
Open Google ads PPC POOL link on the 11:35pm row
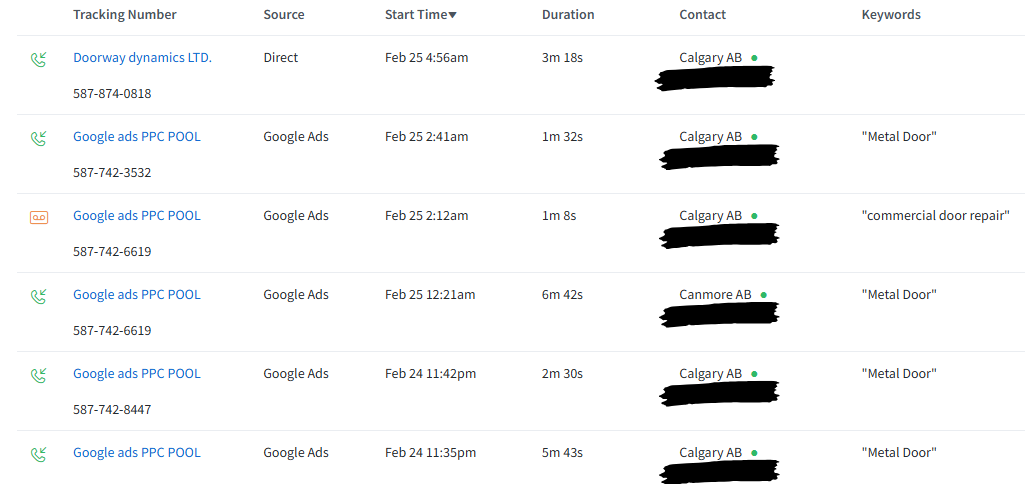coord(137,453)
